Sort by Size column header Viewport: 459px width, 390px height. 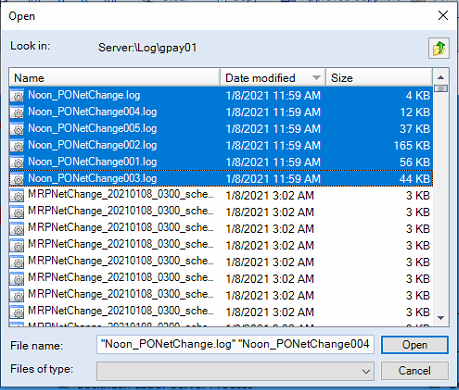coord(379,78)
